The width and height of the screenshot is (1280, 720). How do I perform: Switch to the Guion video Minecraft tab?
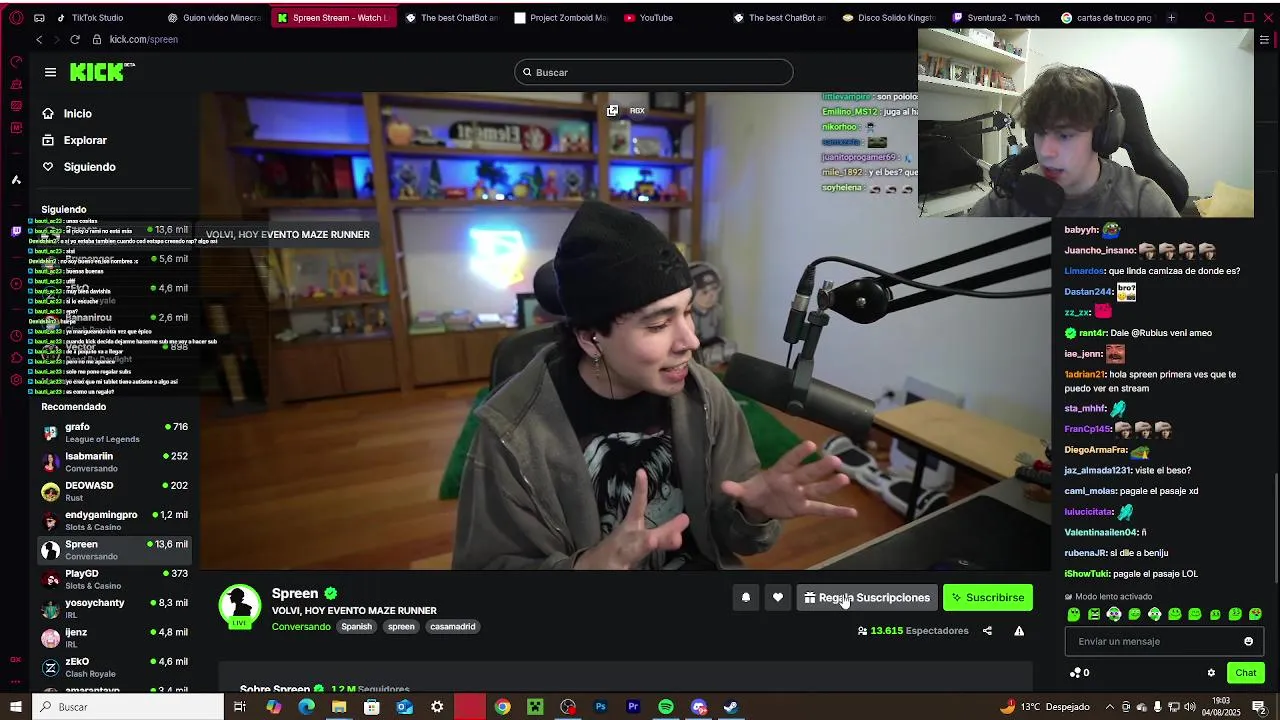click(x=214, y=17)
